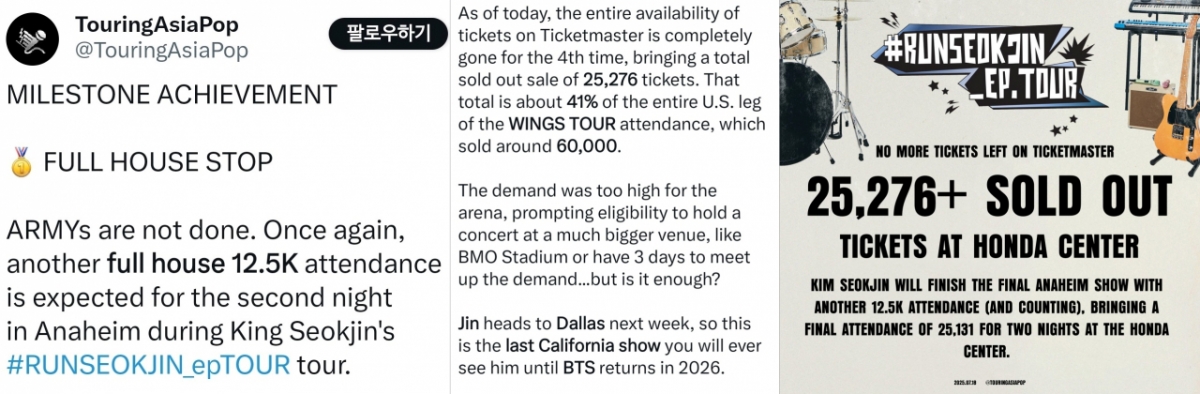Open the sold out poster image

[990, 197]
